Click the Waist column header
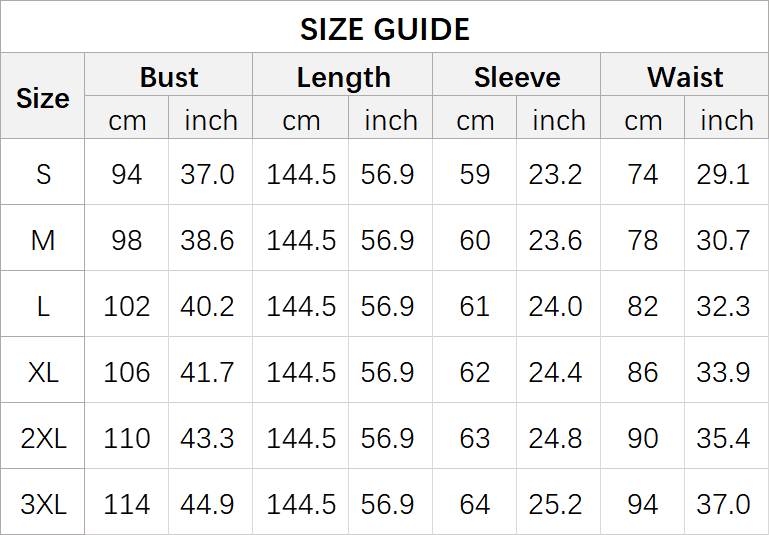Viewport: 769px width, 535px height. pyautogui.click(x=685, y=77)
